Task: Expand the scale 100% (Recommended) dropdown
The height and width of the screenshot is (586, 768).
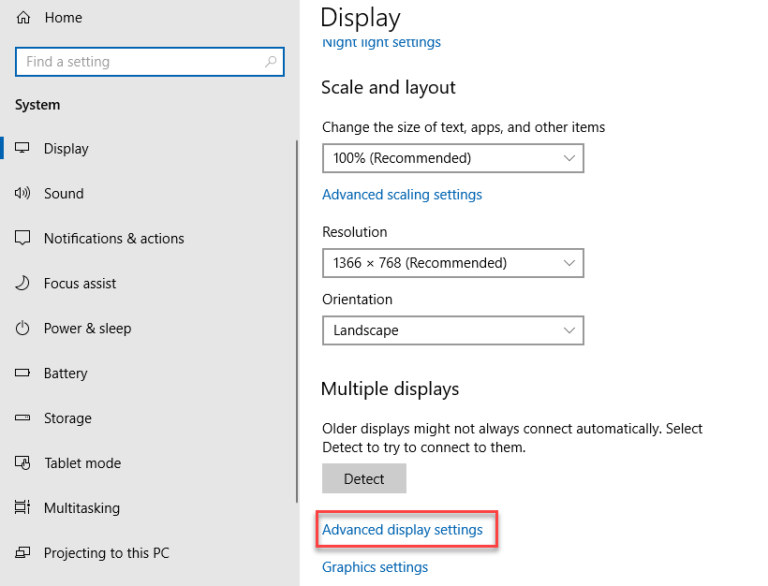Action: (x=452, y=158)
